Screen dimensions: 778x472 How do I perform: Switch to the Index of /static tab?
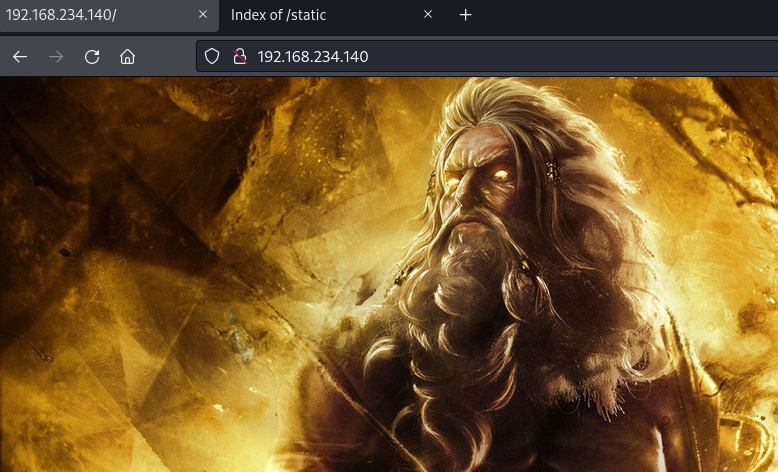click(x=331, y=15)
